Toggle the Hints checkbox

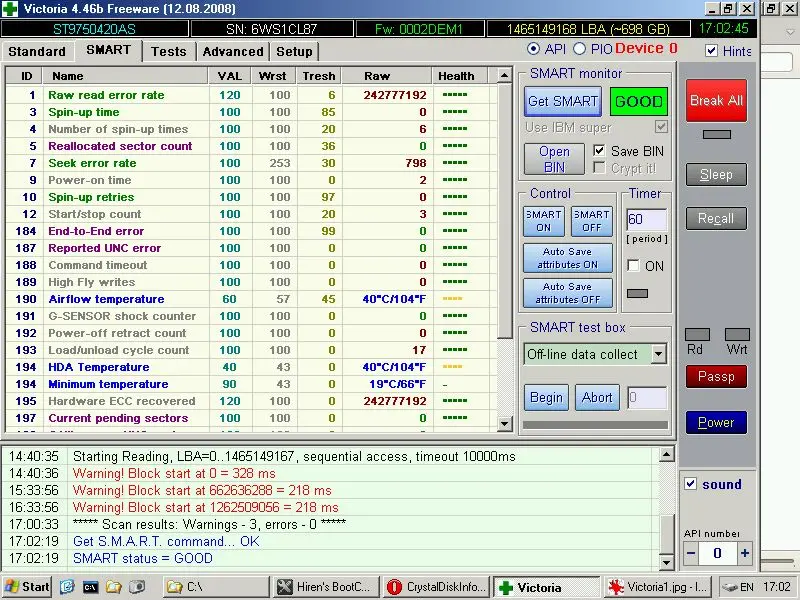coord(711,51)
